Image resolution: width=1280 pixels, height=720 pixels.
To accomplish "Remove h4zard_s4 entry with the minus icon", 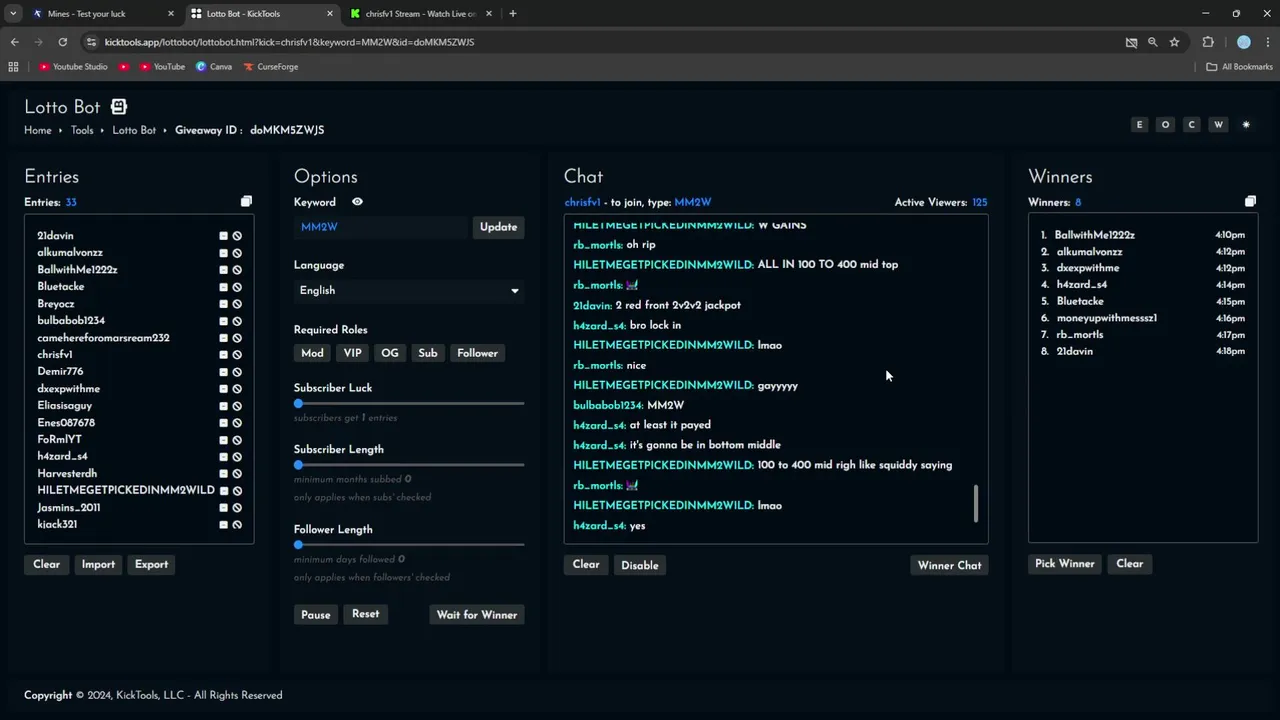I will 223,457.
